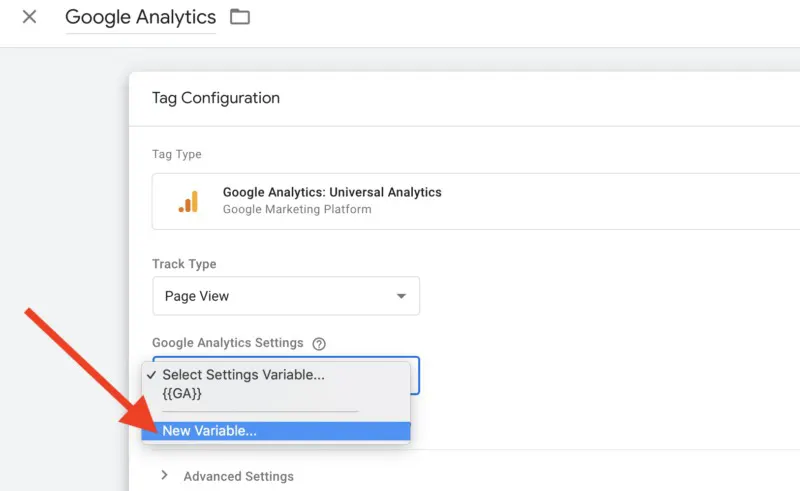Edit the Google Analytics tag name field
The height and width of the screenshot is (491, 800).
click(140, 17)
